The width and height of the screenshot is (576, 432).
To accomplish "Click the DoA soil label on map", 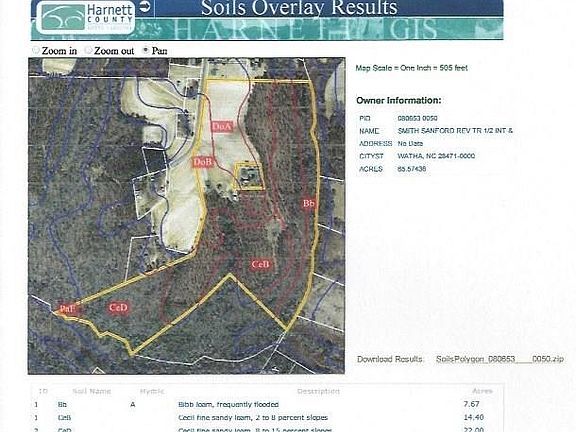I will click(222, 127).
